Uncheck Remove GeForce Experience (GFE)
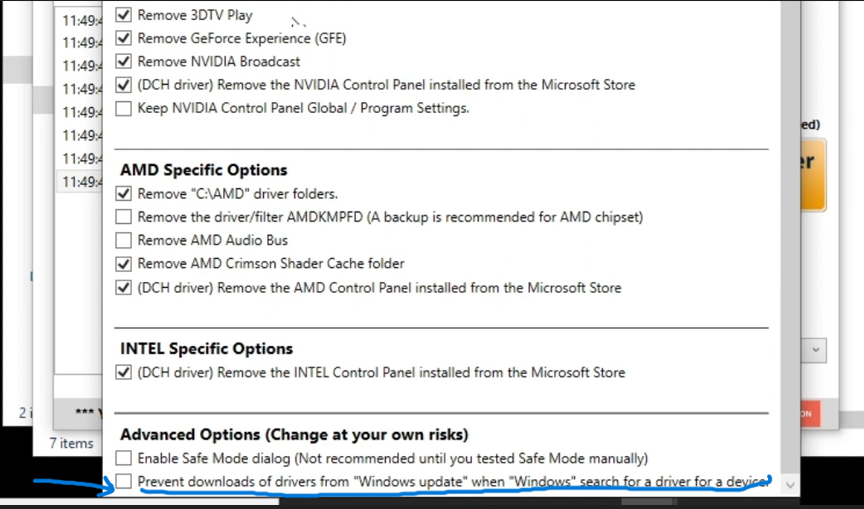 click(123, 38)
